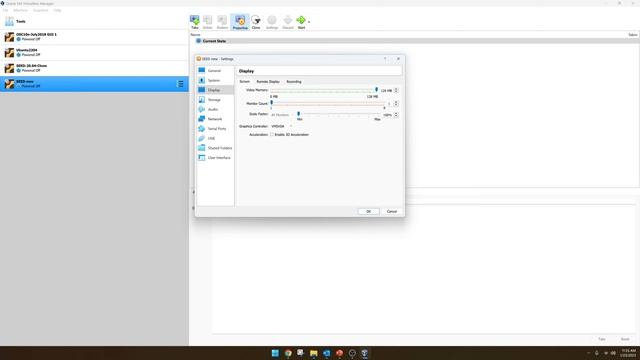
Task: Start the VM with the green arrow
Action: (301, 22)
